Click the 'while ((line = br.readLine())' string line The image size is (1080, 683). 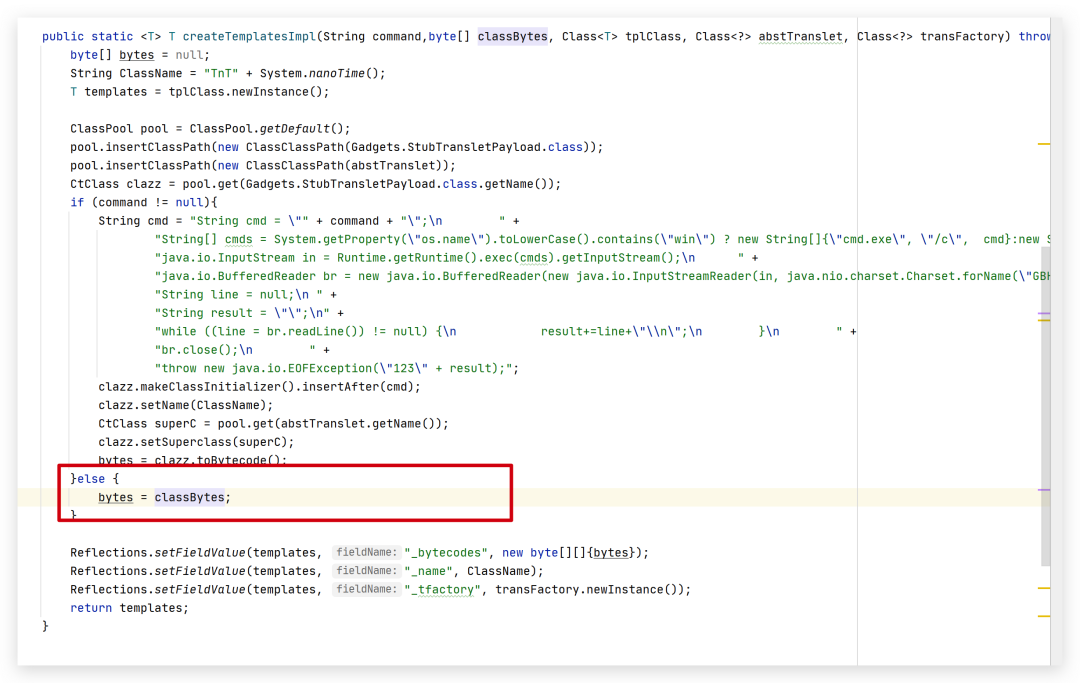point(499,332)
